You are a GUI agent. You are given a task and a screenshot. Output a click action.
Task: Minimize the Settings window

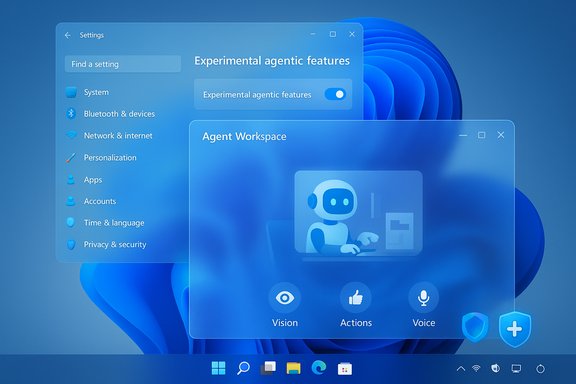(313, 34)
